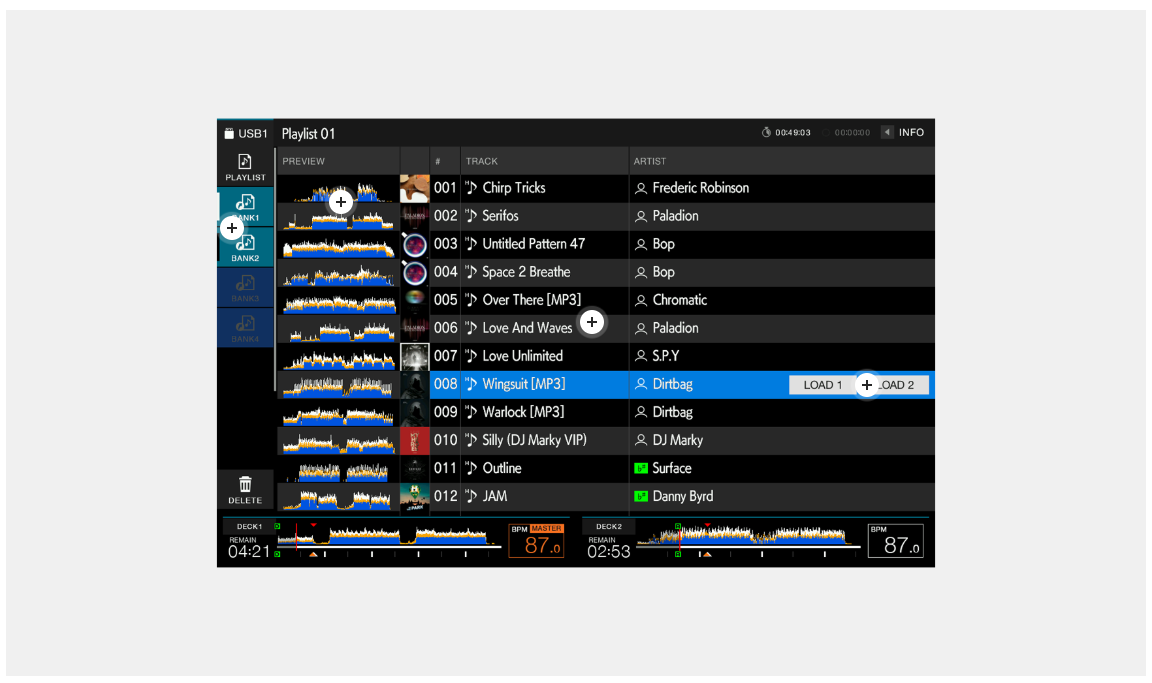The width and height of the screenshot is (1152, 683).
Task: Click the artist icon next to Frederic Robinson
Action: [641, 188]
